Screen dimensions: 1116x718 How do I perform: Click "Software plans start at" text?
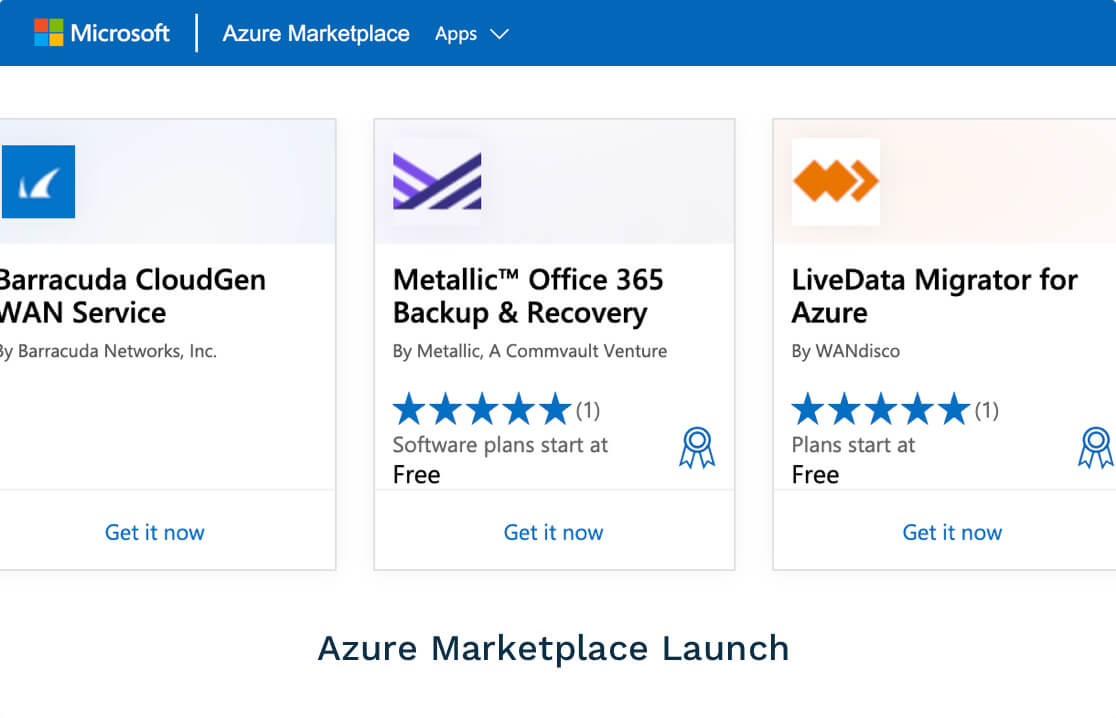500,445
